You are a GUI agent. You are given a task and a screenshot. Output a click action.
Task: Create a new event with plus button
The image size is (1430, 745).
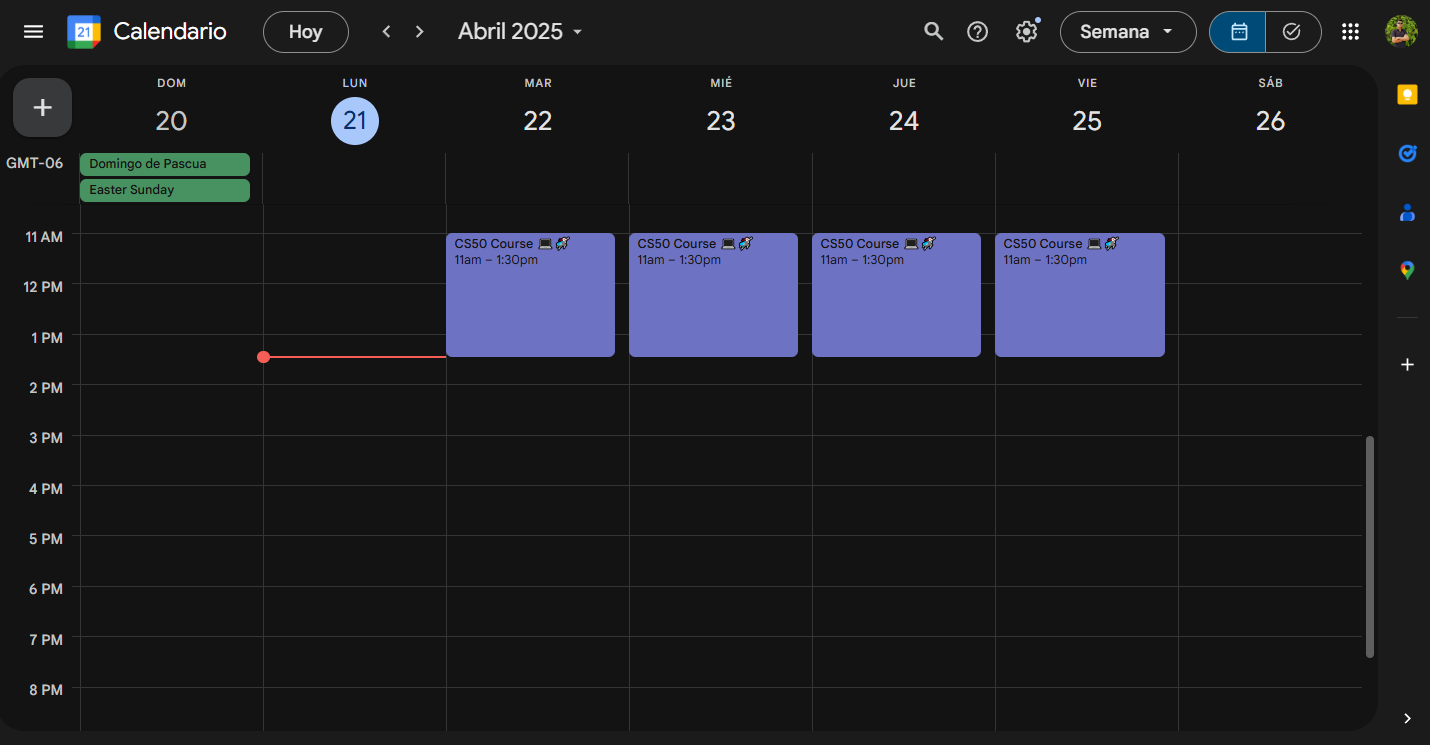click(42, 107)
